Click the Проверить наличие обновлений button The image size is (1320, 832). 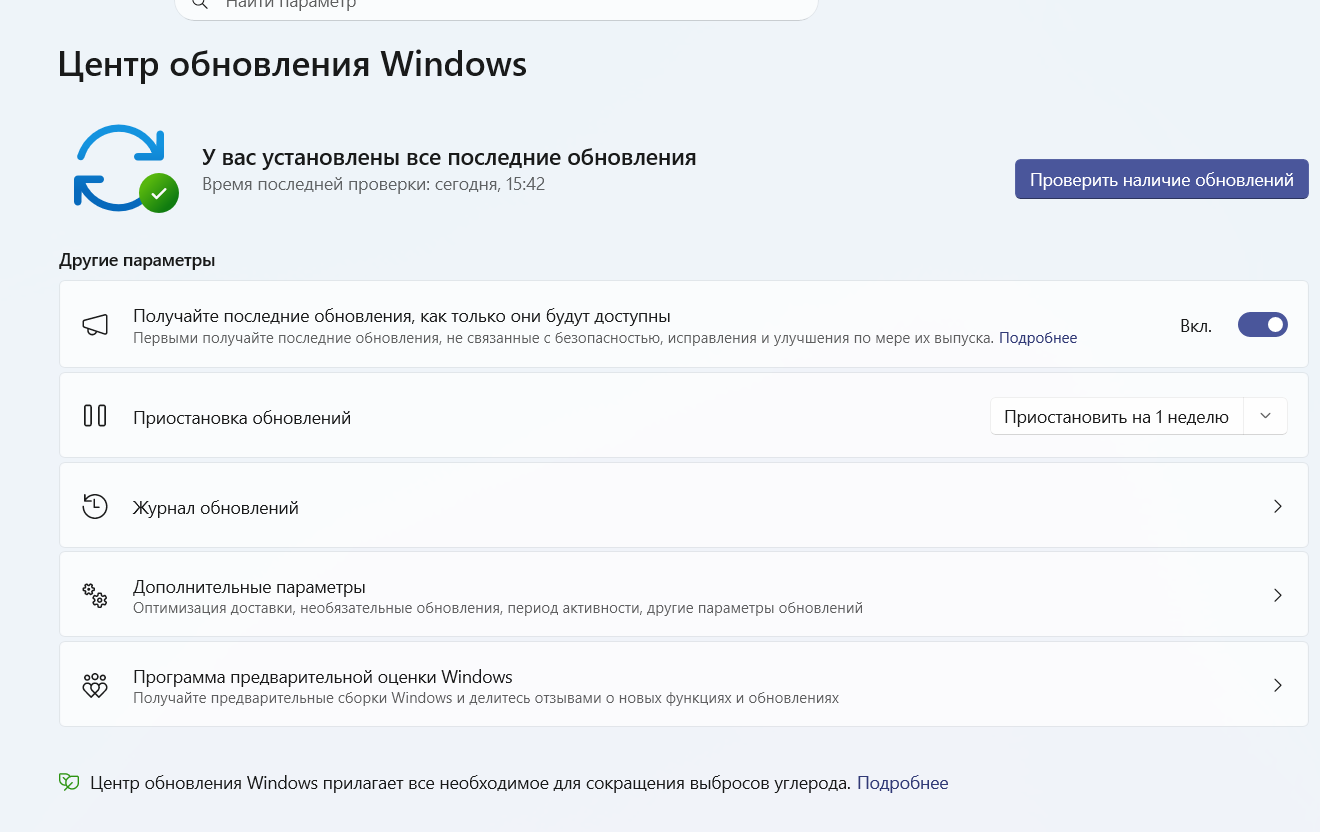coord(1161,180)
